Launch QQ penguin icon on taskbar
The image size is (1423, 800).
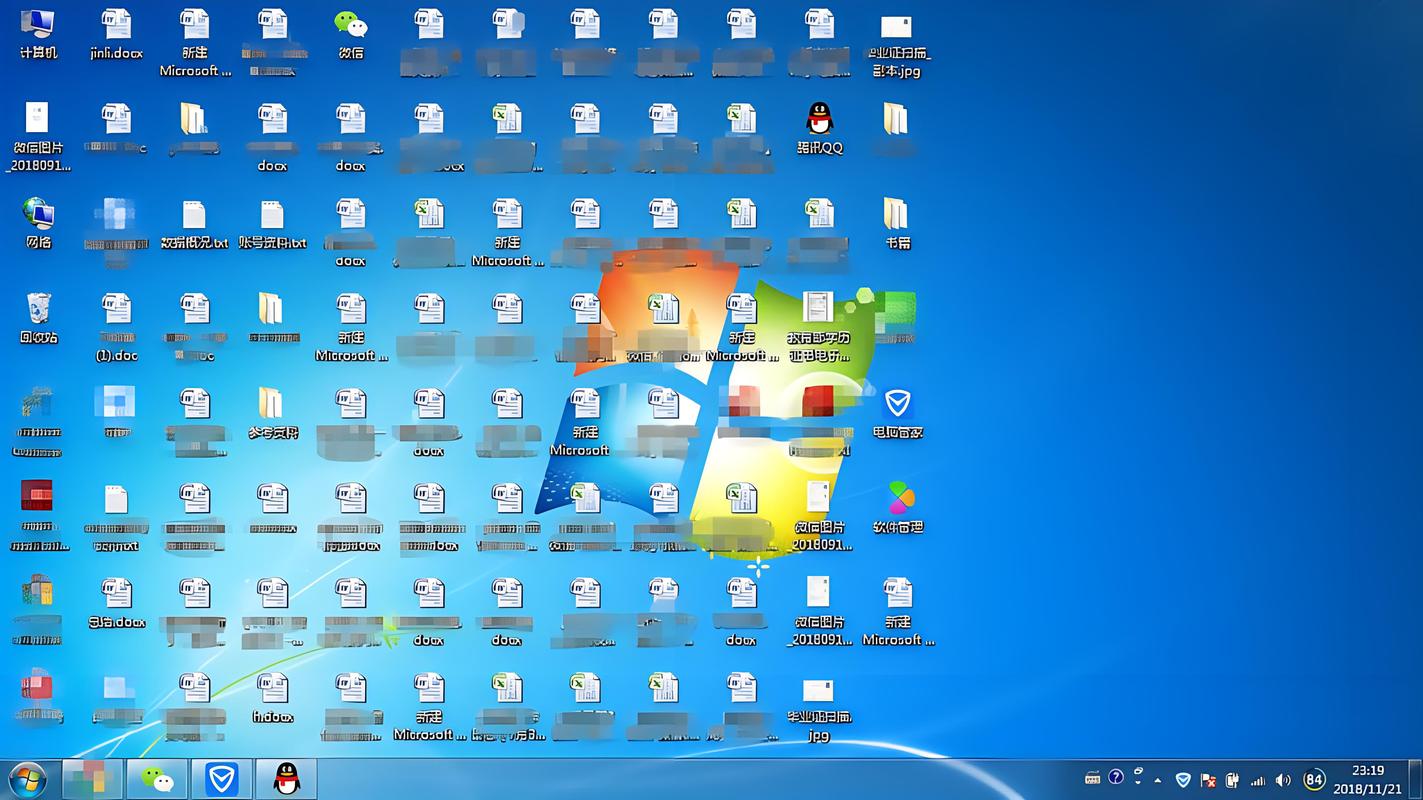click(x=286, y=778)
